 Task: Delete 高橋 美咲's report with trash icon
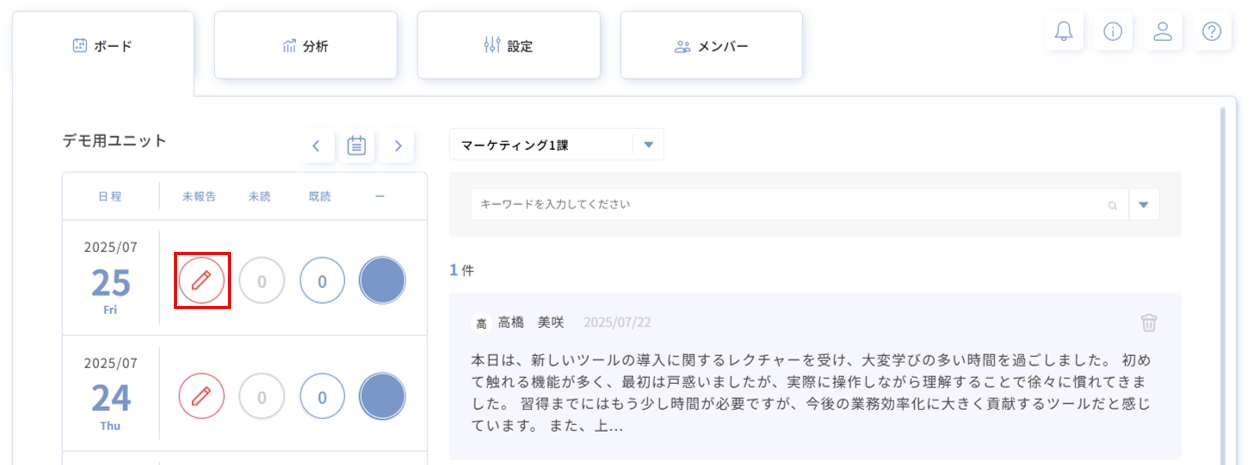(x=1149, y=322)
